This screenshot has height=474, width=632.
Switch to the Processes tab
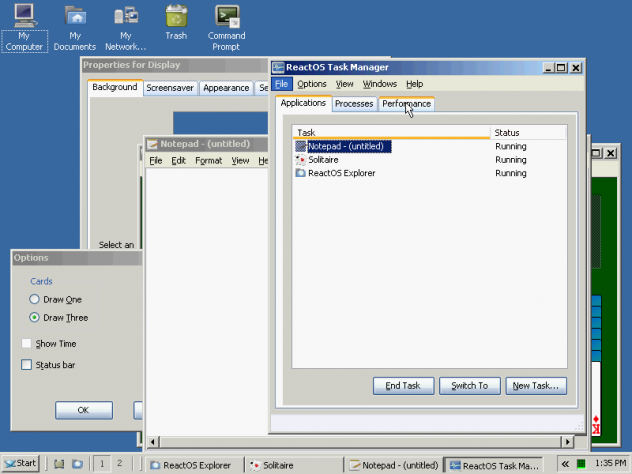354,104
